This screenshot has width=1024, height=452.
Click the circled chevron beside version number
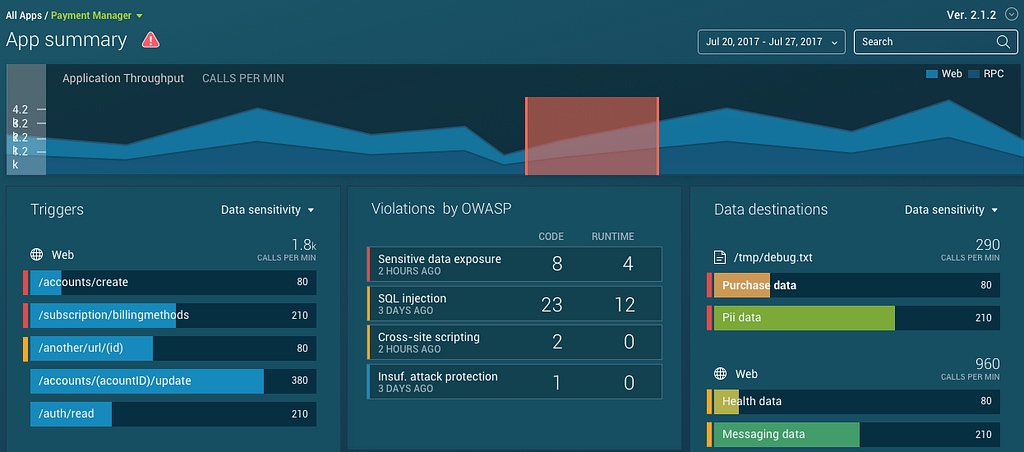point(1012,16)
